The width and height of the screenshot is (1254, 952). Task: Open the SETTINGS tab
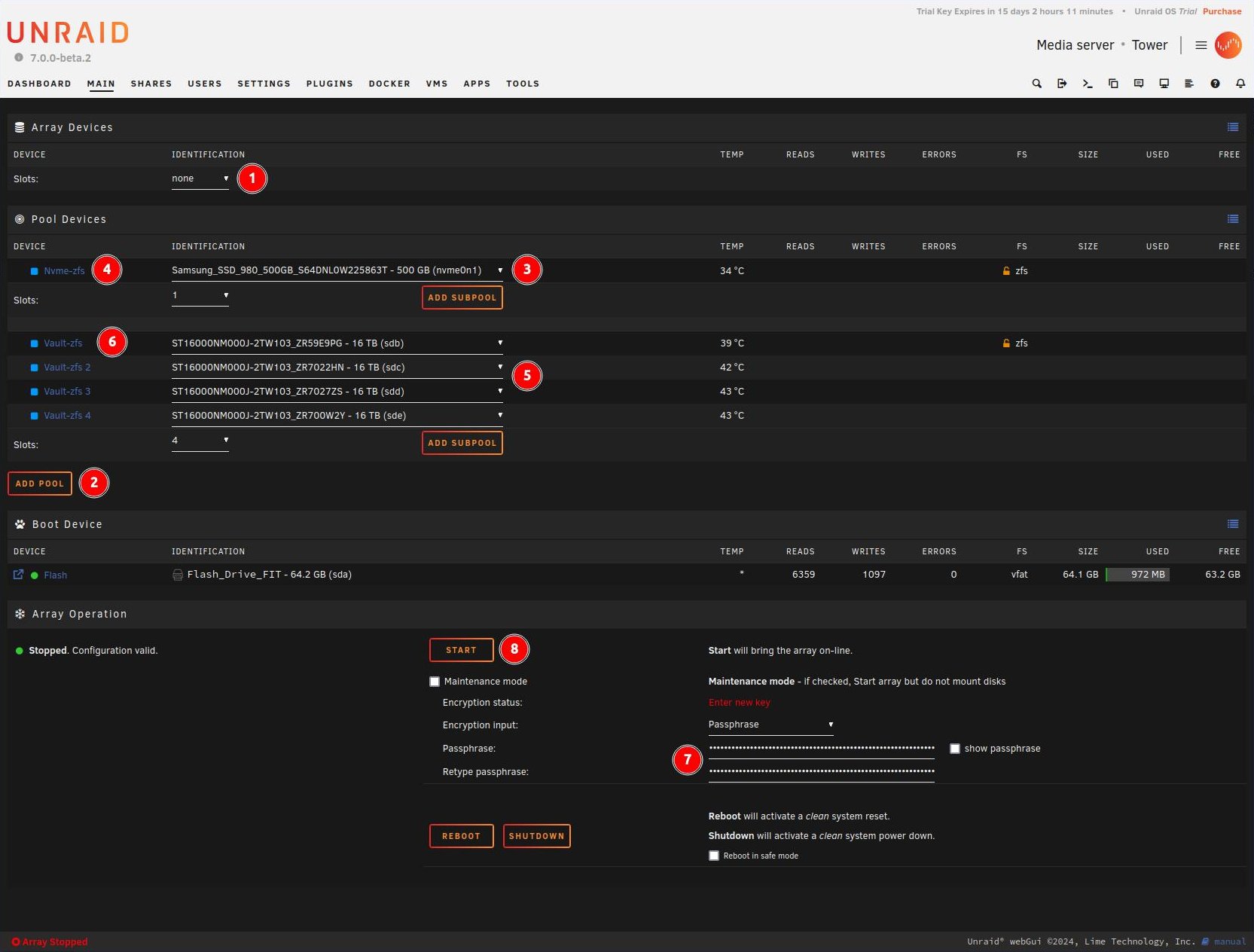click(264, 84)
